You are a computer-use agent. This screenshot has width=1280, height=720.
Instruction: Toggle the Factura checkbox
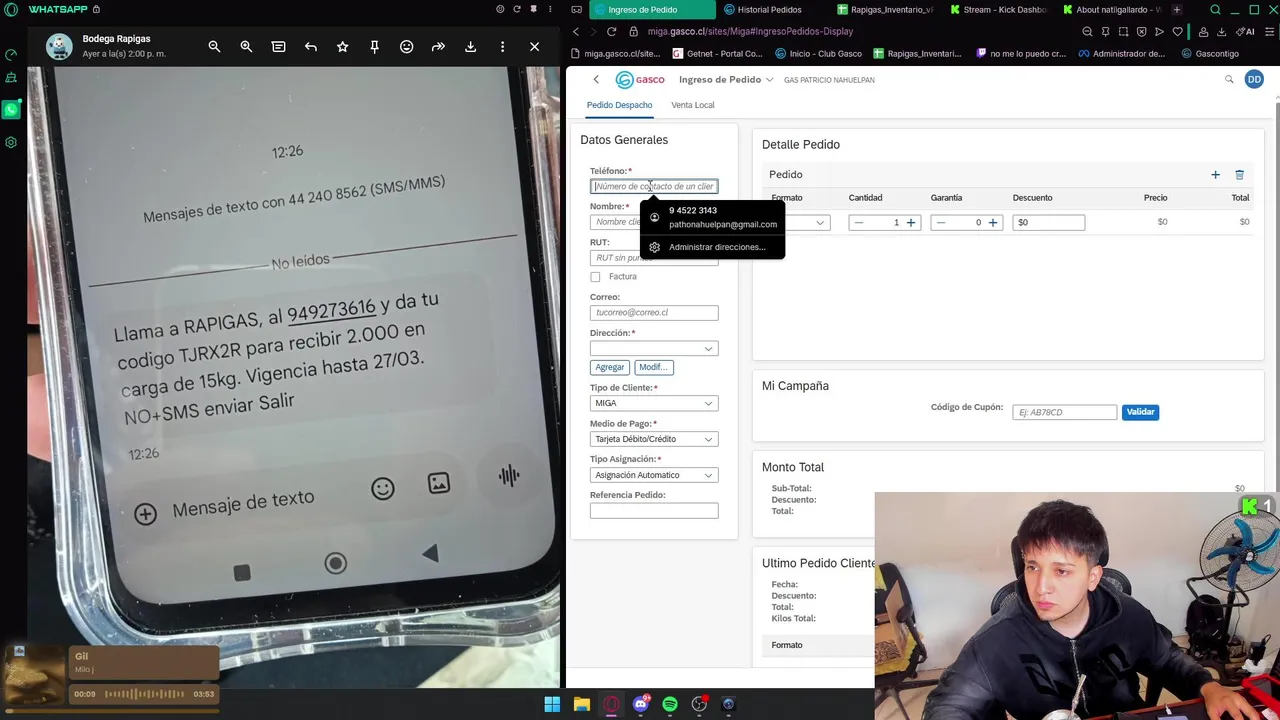click(595, 277)
